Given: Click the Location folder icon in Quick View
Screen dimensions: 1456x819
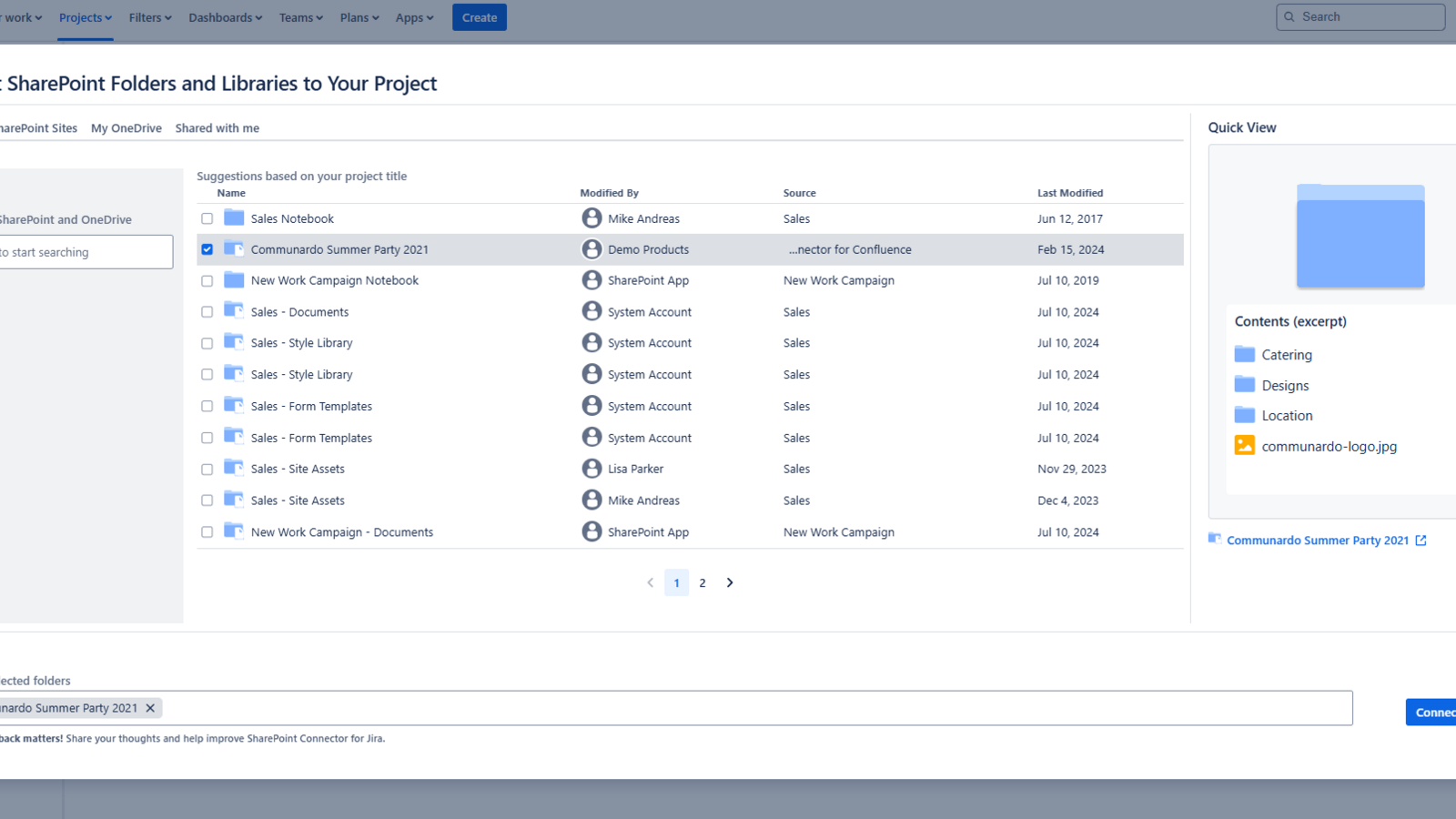Looking at the screenshot, I should (x=1245, y=415).
